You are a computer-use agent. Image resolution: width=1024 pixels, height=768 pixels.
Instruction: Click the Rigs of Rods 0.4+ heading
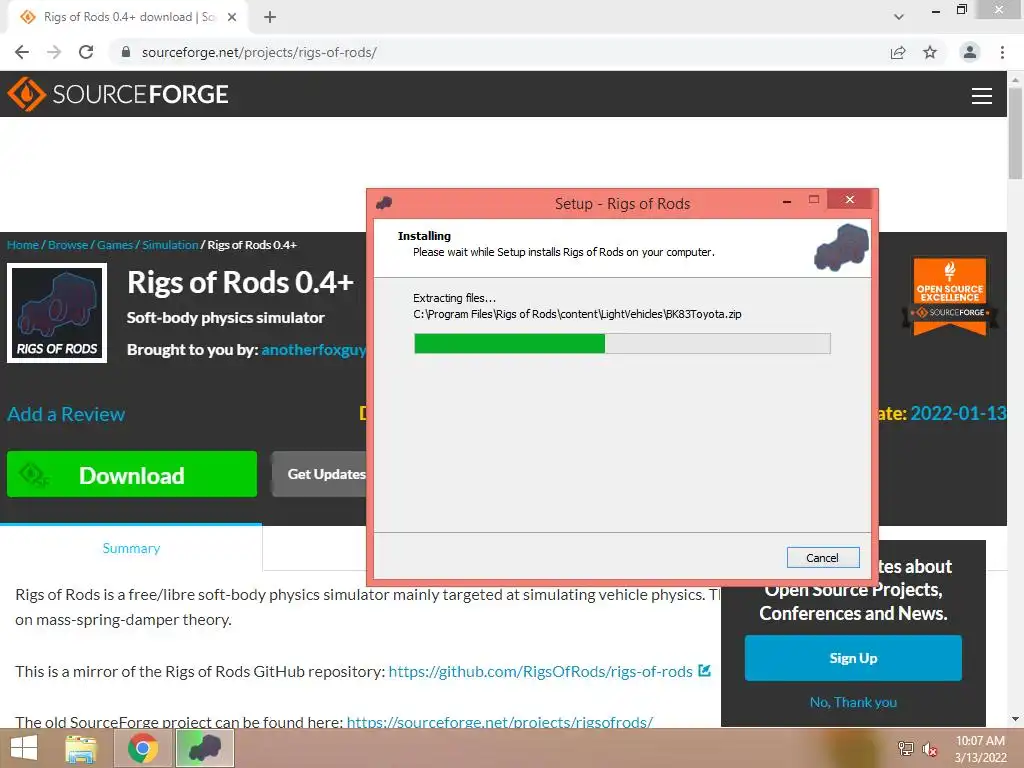coord(240,282)
